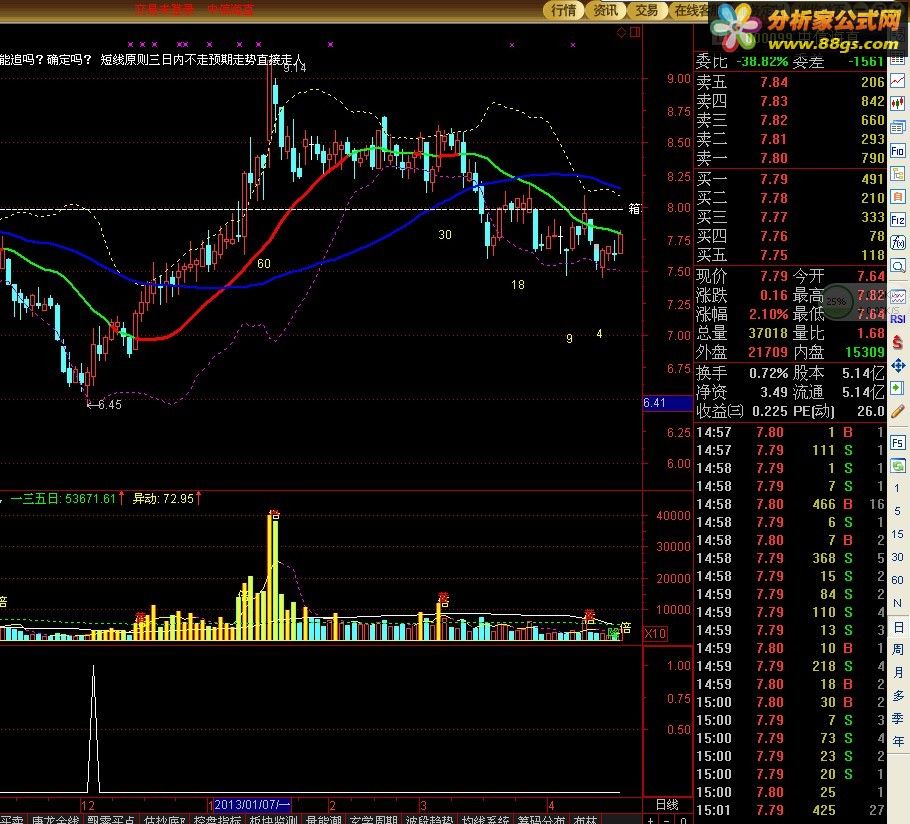Switch to 板块监测 indicator tab
This screenshot has height=824, width=910.
[x=273, y=819]
